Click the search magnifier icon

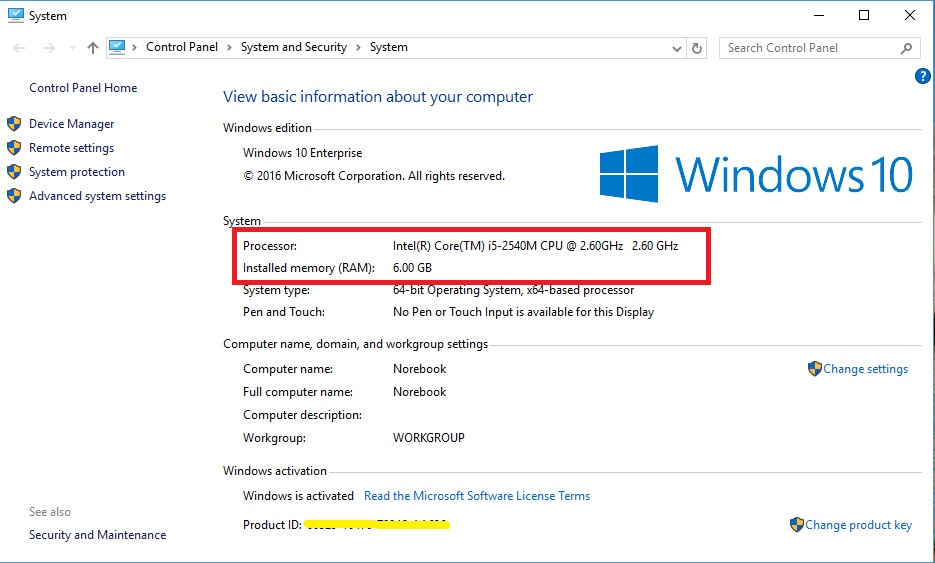point(906,48)
